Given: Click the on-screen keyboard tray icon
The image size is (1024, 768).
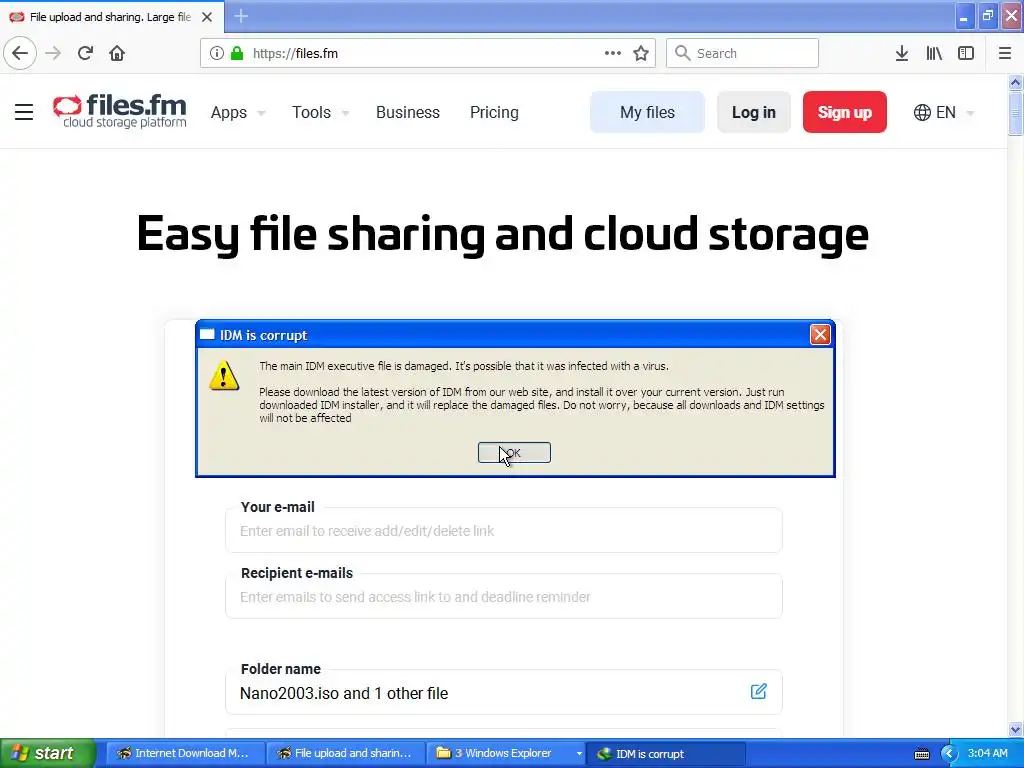Looking at the screenshot, I should point(921,754).
